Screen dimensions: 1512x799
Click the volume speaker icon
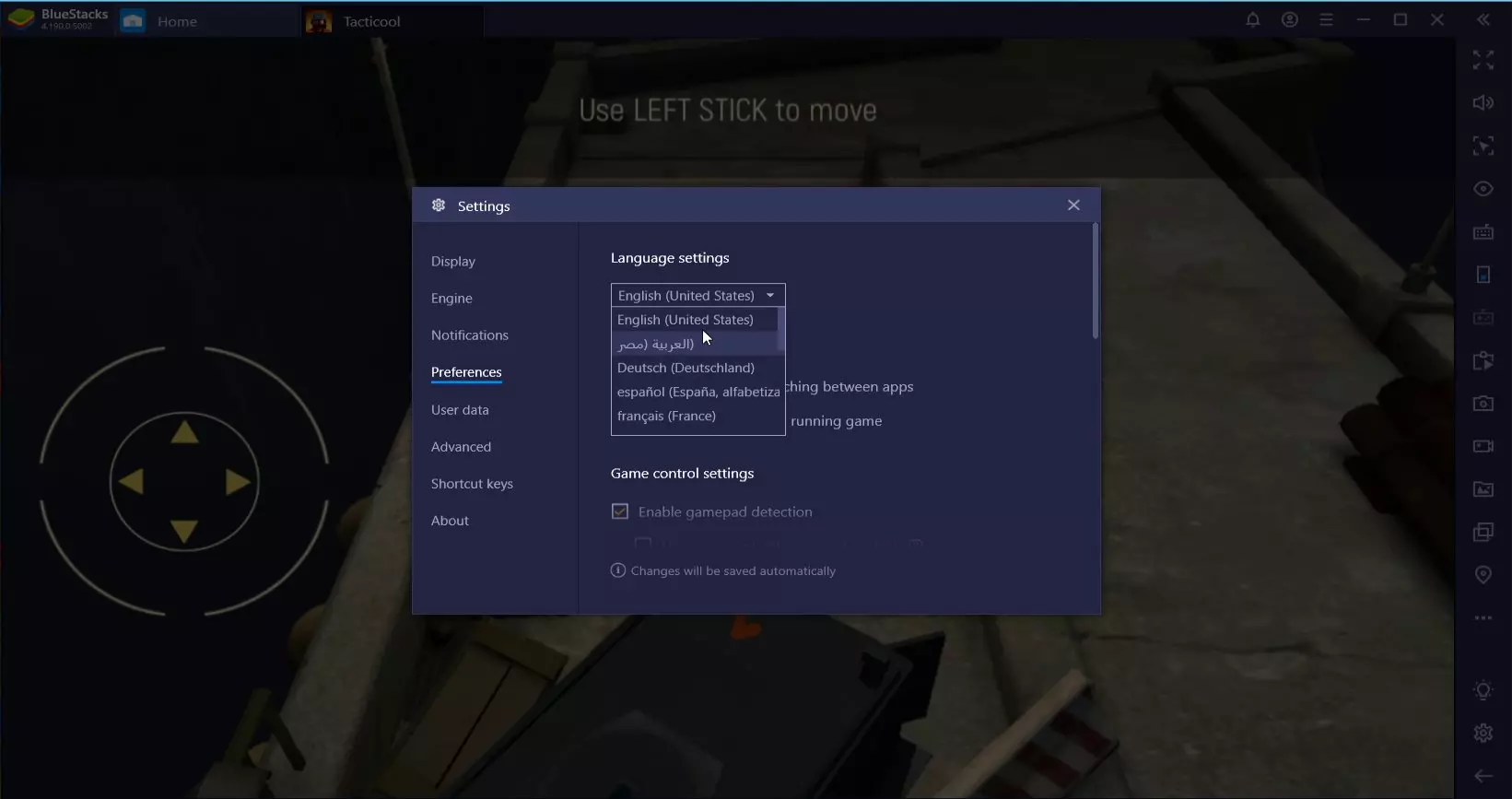1483,103
